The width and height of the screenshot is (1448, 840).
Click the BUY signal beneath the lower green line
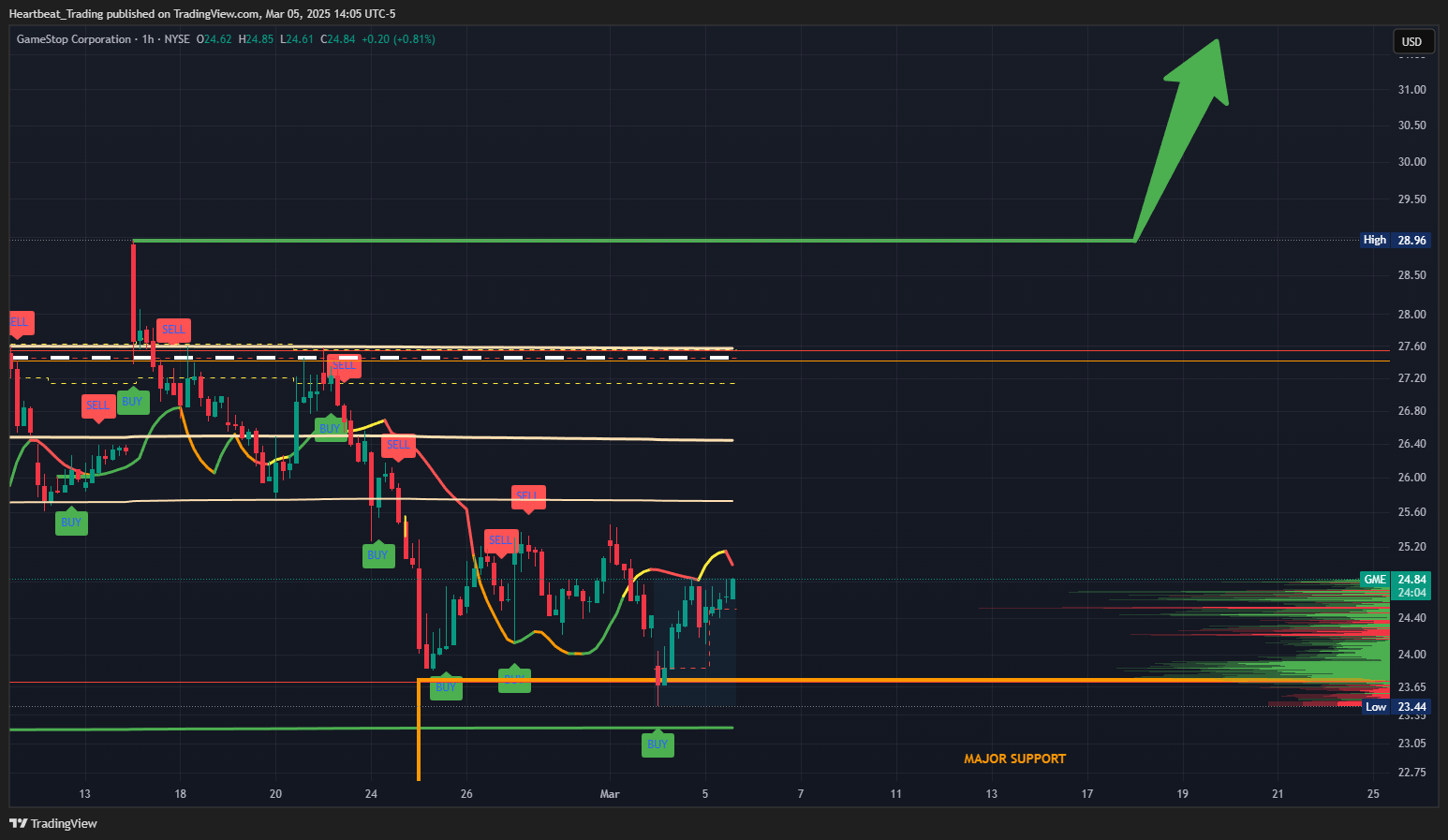658,744
